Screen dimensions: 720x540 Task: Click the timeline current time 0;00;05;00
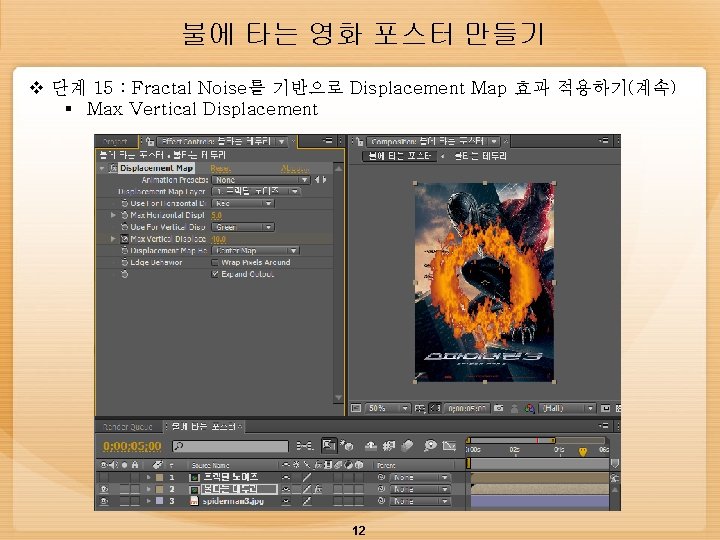pos(132,446)
